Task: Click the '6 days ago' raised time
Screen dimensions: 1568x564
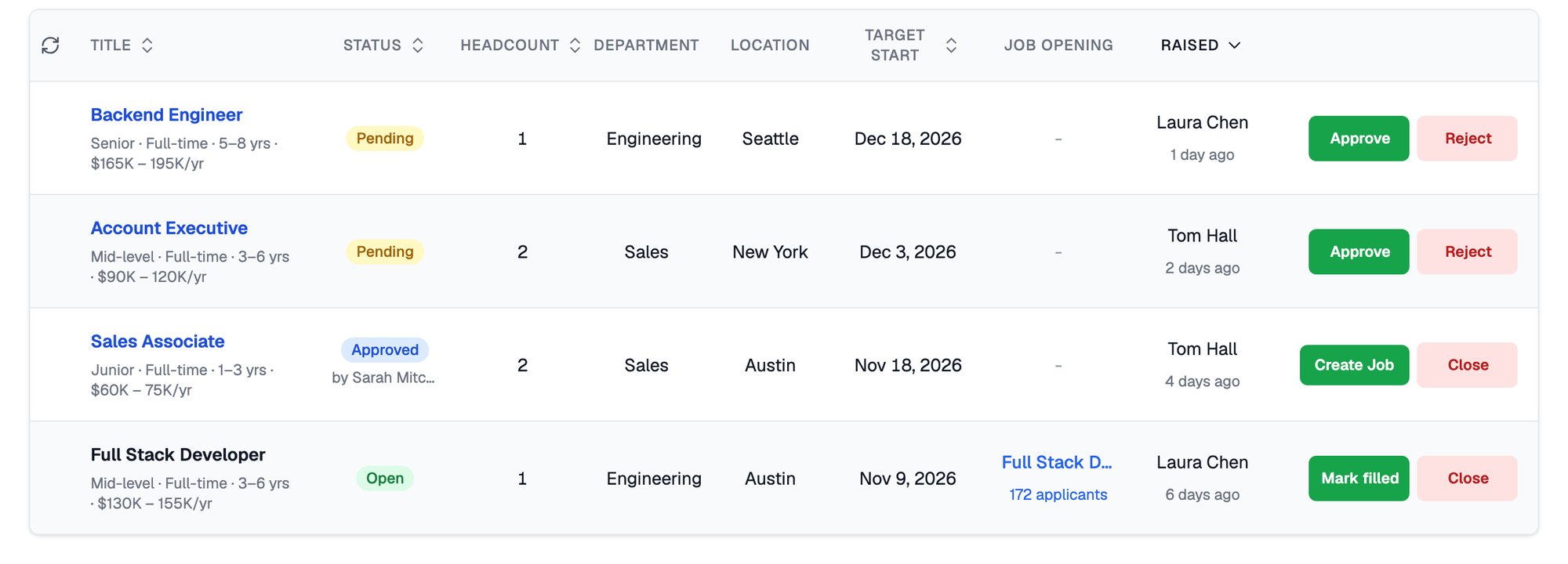Action: point(1202,494)
